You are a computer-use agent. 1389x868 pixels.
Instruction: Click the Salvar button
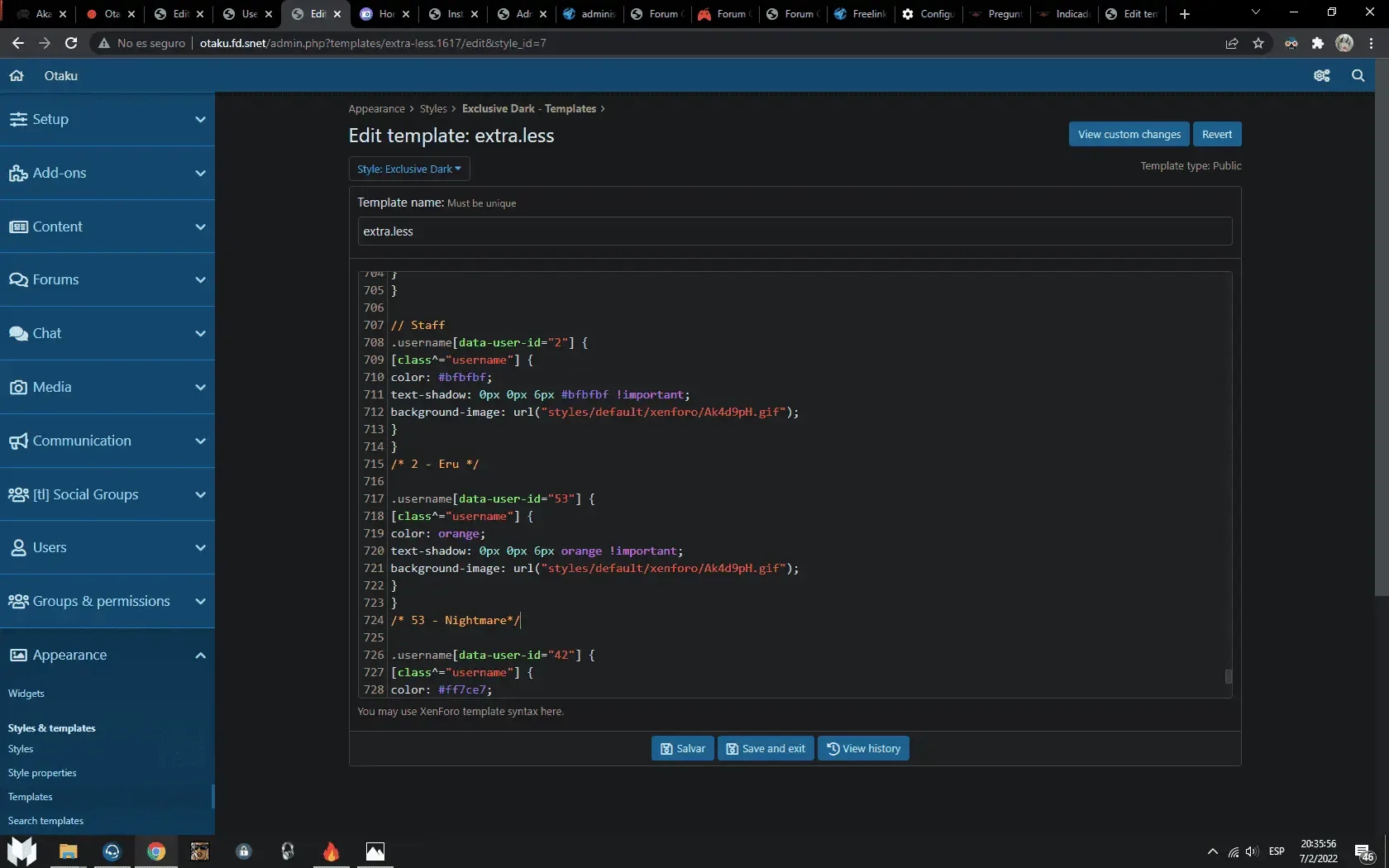pos(683,748)
